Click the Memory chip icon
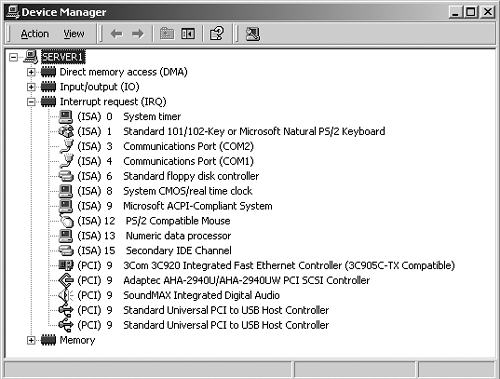Image resolution: width=500 pixels, height=379 pixels. [x=48, y=340]
